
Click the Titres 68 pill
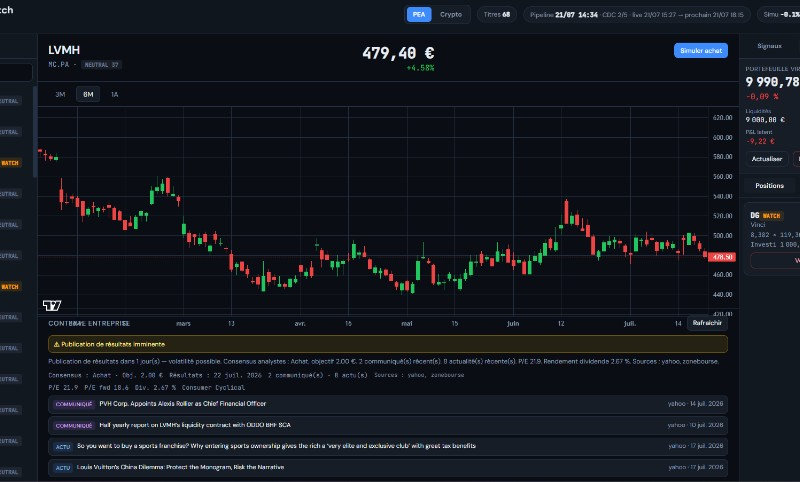[497, 14]
